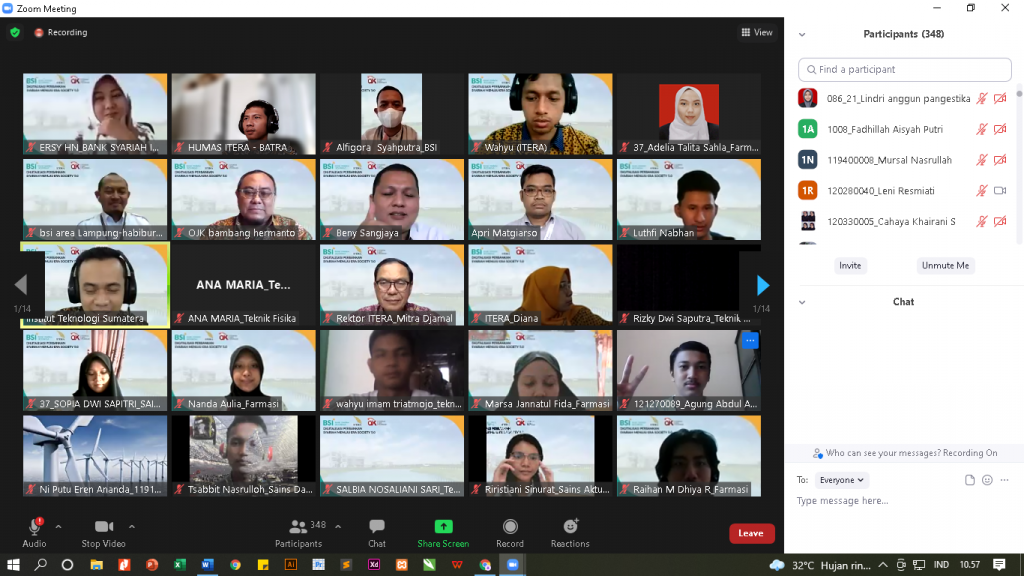Click Unmute Me button
This screenshot has width=1024, height=576.
[x=945, y=266]
